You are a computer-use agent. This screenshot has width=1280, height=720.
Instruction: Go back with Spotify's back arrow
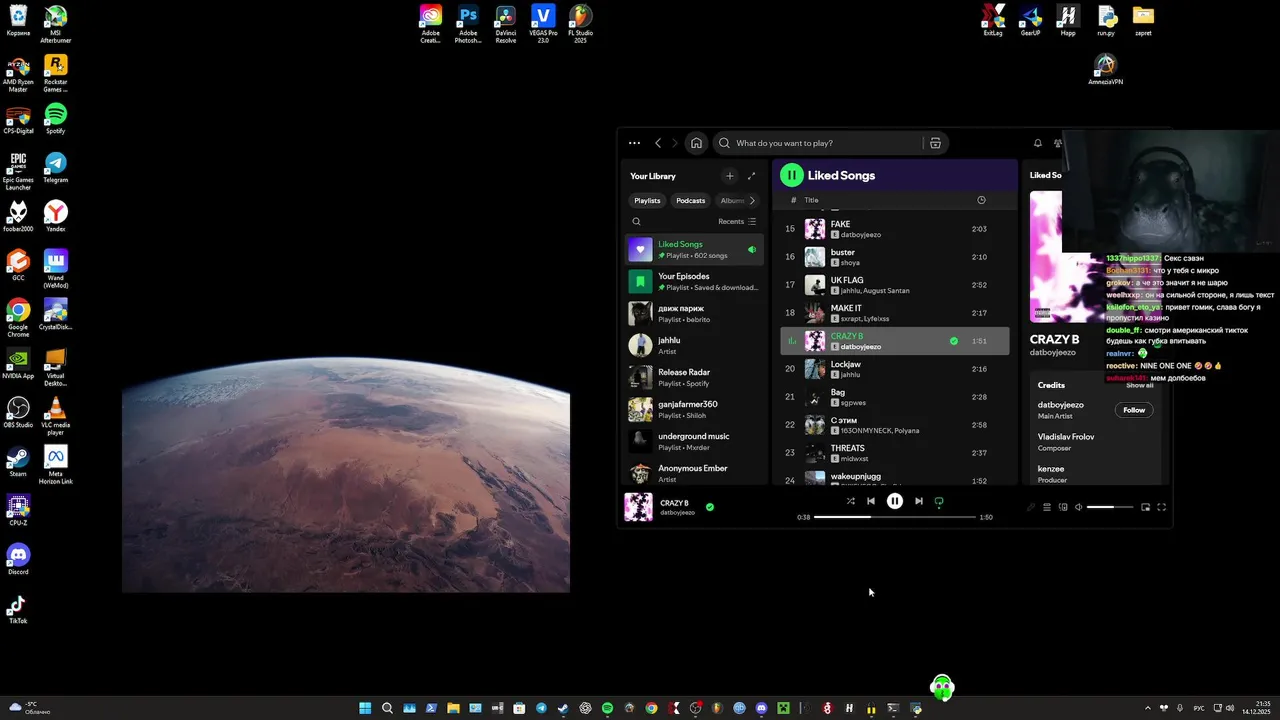[658, 143]
